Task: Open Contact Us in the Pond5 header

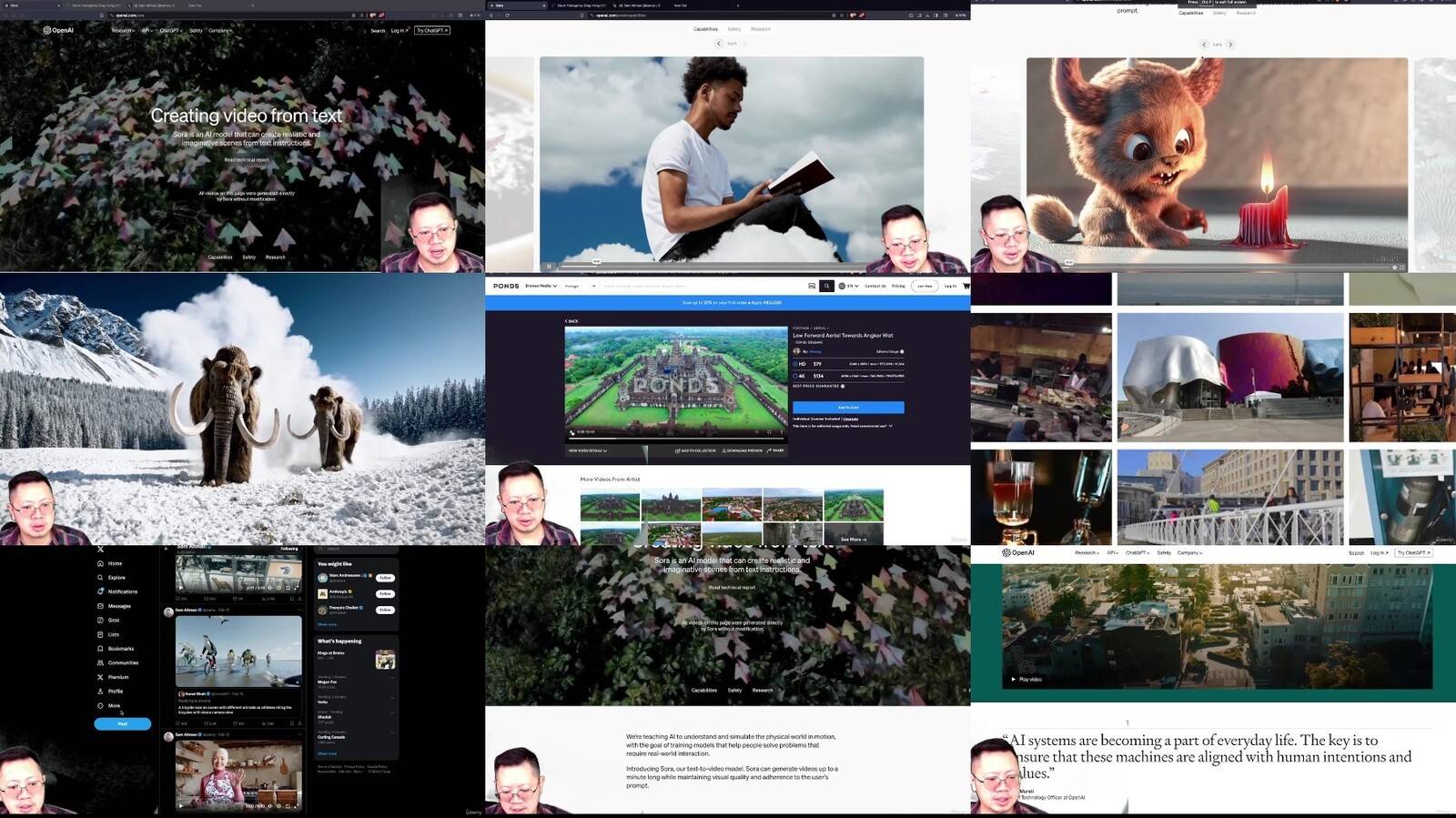Action: [875, 286]
